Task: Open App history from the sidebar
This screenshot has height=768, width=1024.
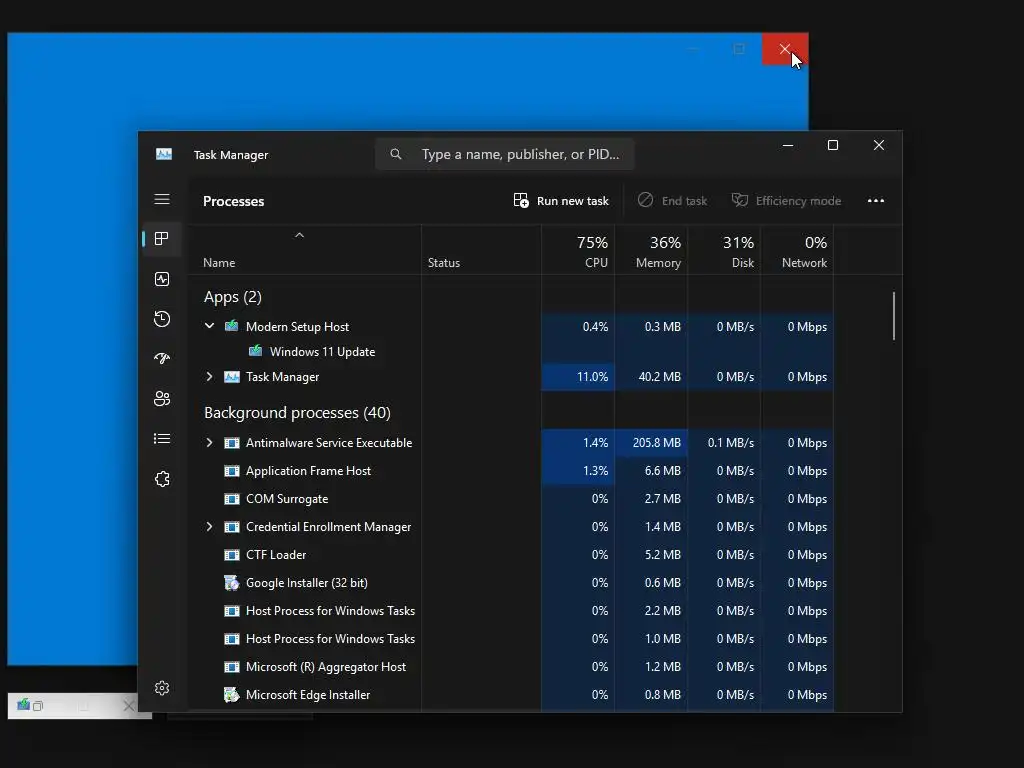Action: tap(162, 319)
